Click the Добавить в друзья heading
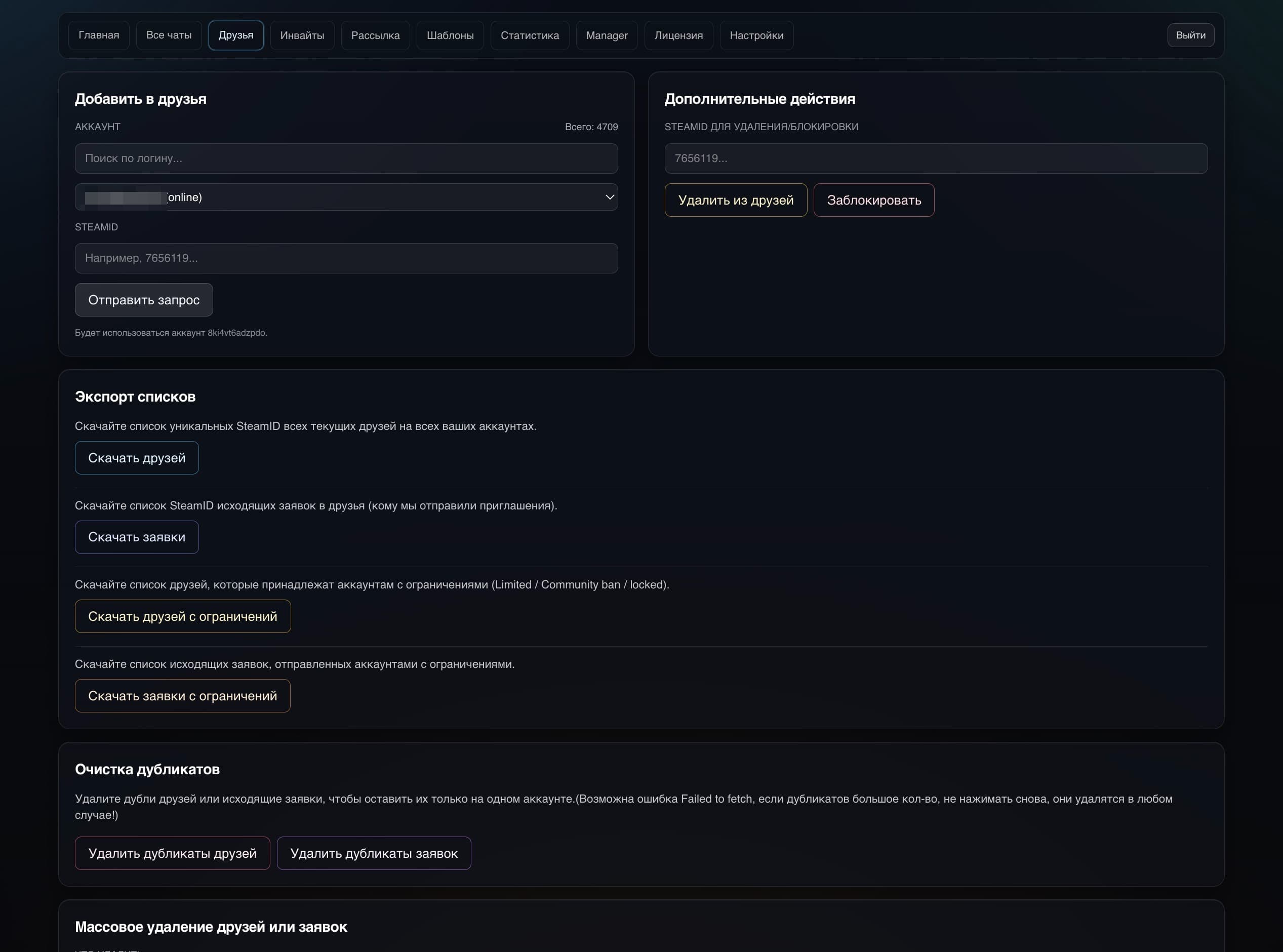The height and width of the screenshot is (952, 1283). [x=141, y=99]
